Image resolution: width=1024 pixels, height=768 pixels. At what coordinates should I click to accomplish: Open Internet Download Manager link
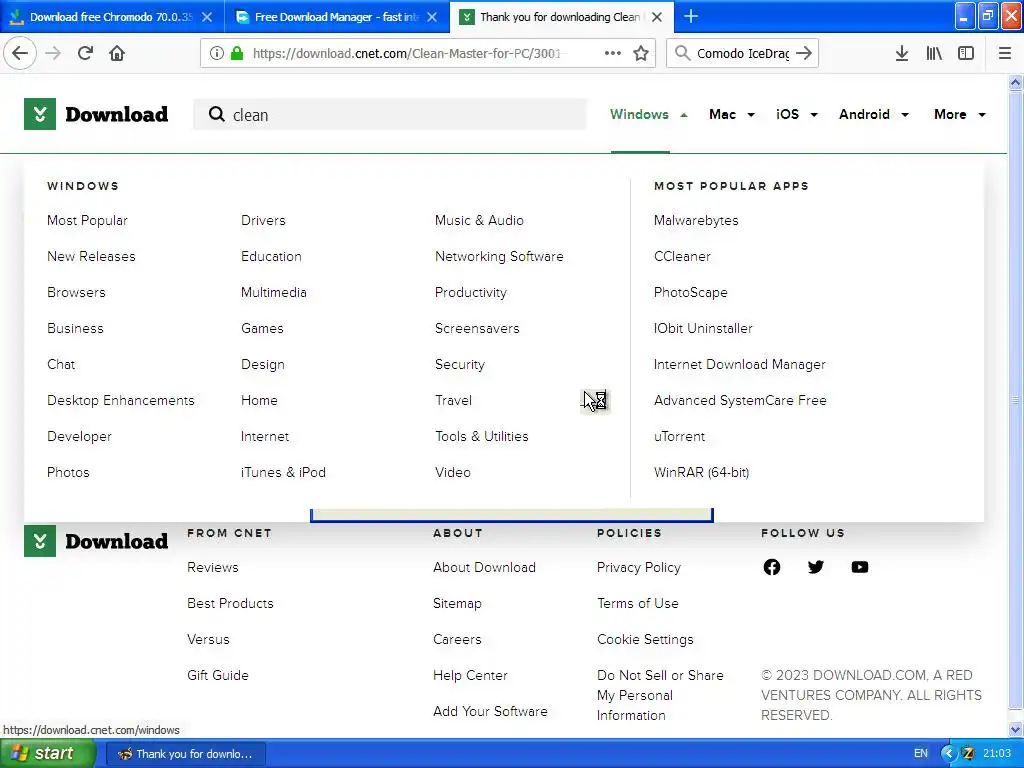(740, 364)
